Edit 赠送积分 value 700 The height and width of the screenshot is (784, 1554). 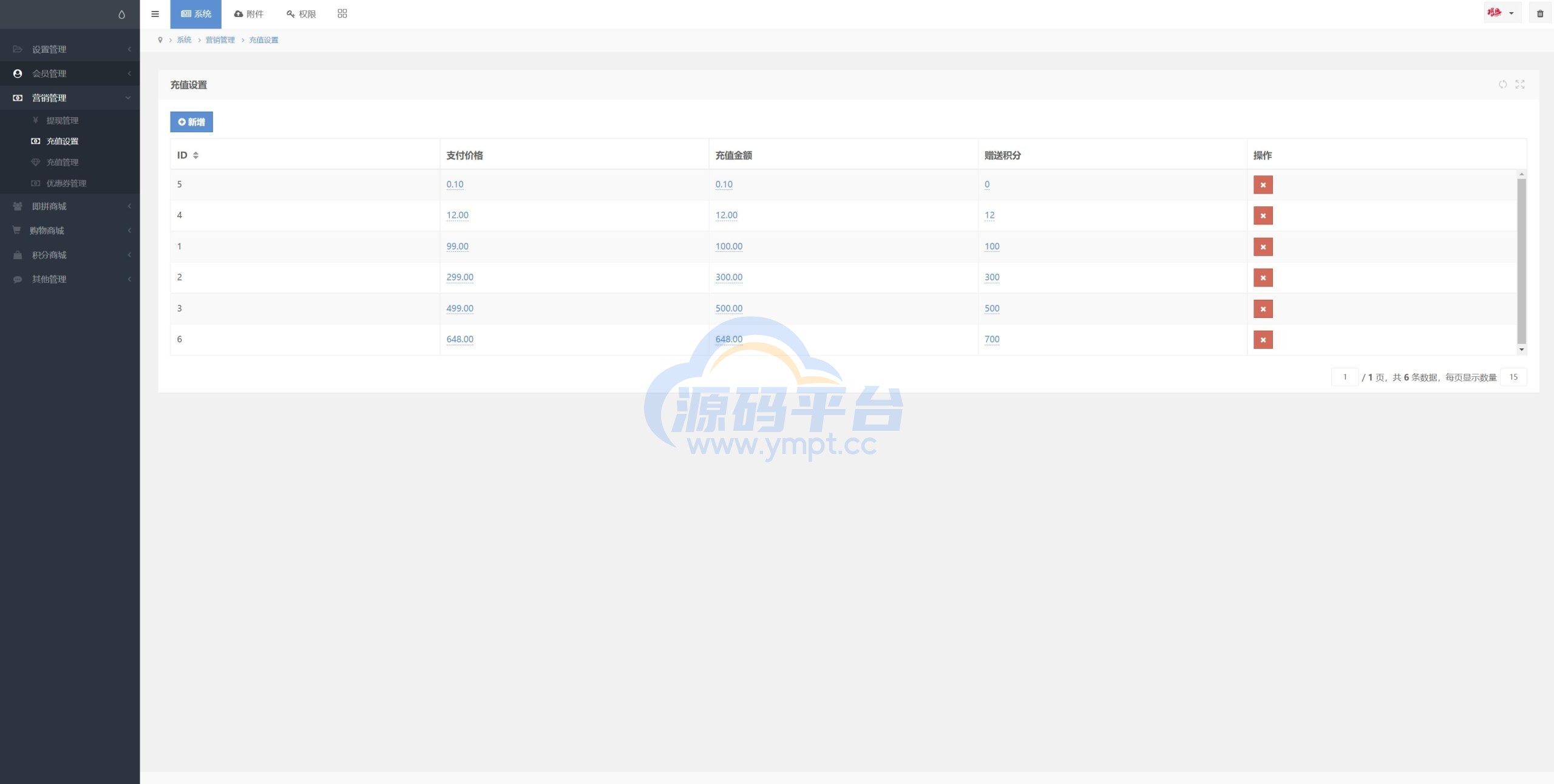(992, 339)
